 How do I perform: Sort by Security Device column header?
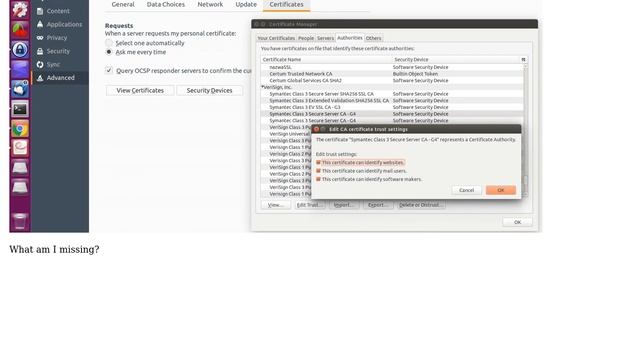pos(456,60)
